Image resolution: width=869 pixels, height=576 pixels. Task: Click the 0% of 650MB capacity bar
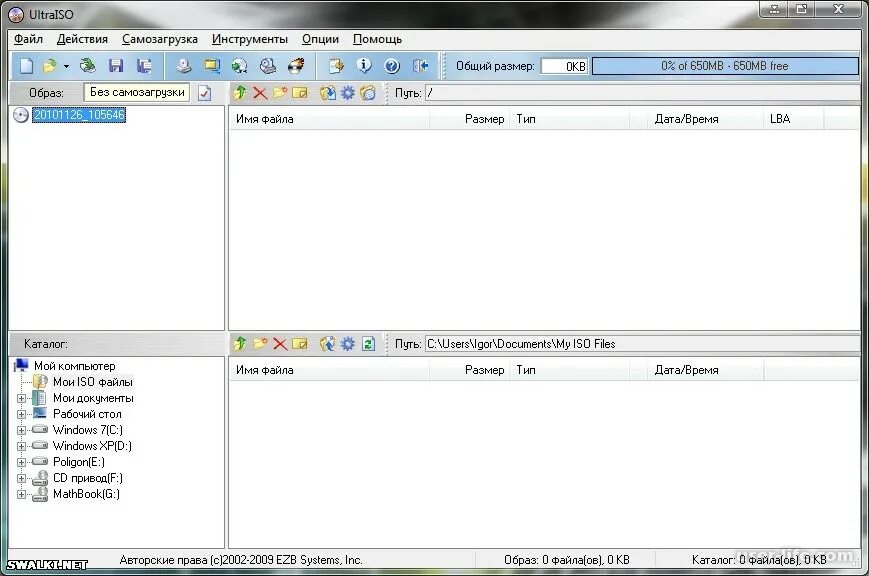[x=724, y=66]
